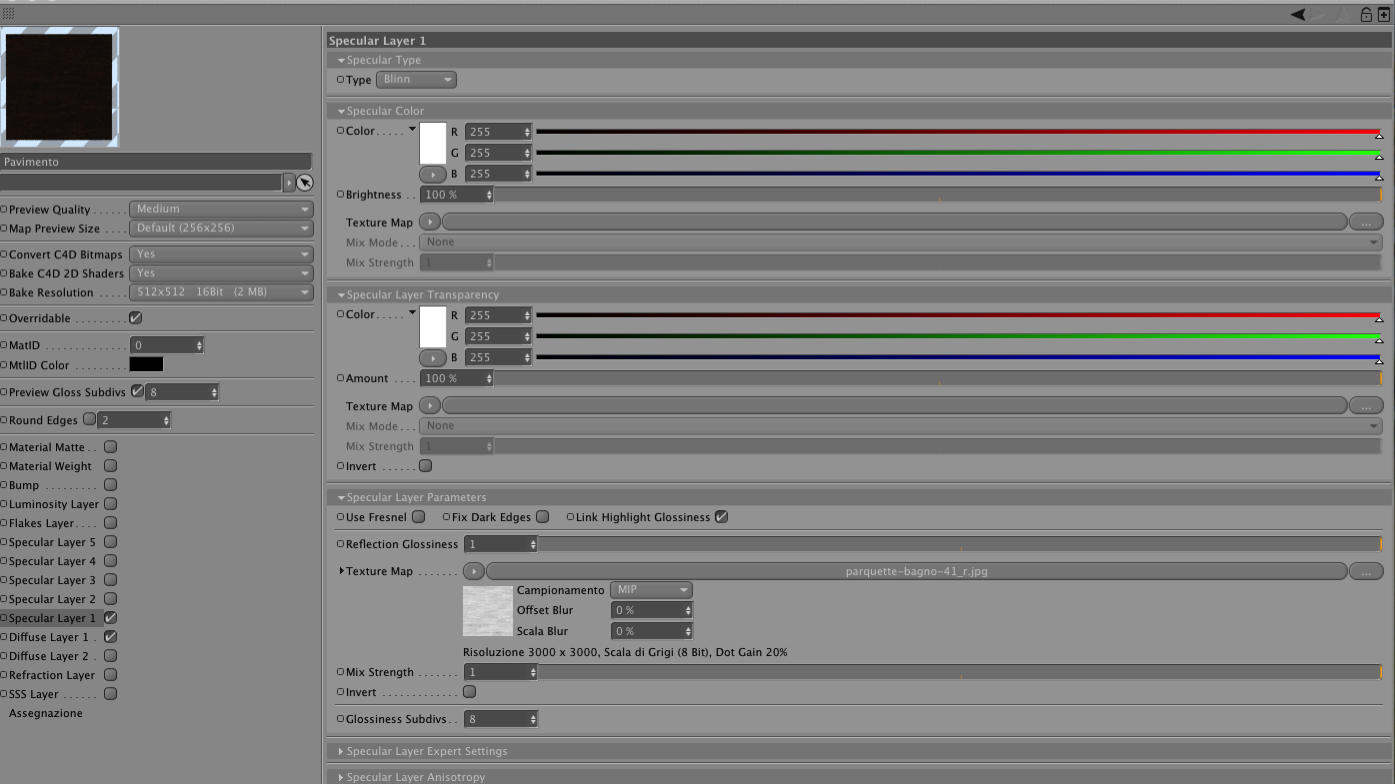Open the Refraction Layer tab
Screen dimensions: 1395x784
(x=52, y=675)
